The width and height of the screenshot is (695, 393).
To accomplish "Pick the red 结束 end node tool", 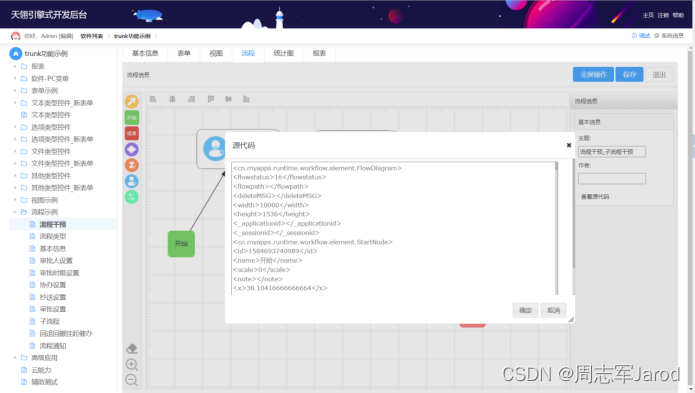I will click(x=132, y=133).
